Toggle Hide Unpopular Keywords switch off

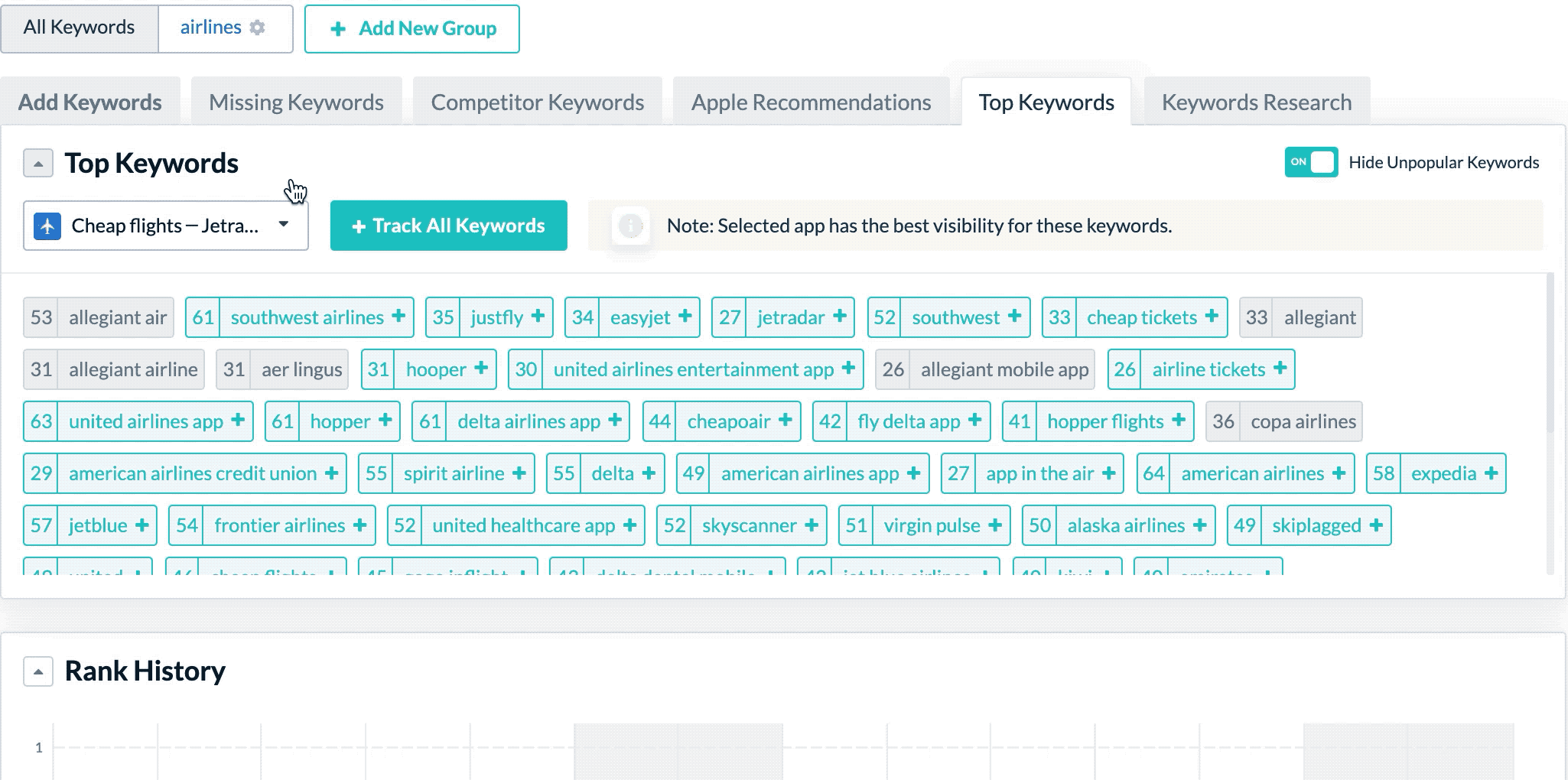pyautogui.click(x=1311, y=162)
